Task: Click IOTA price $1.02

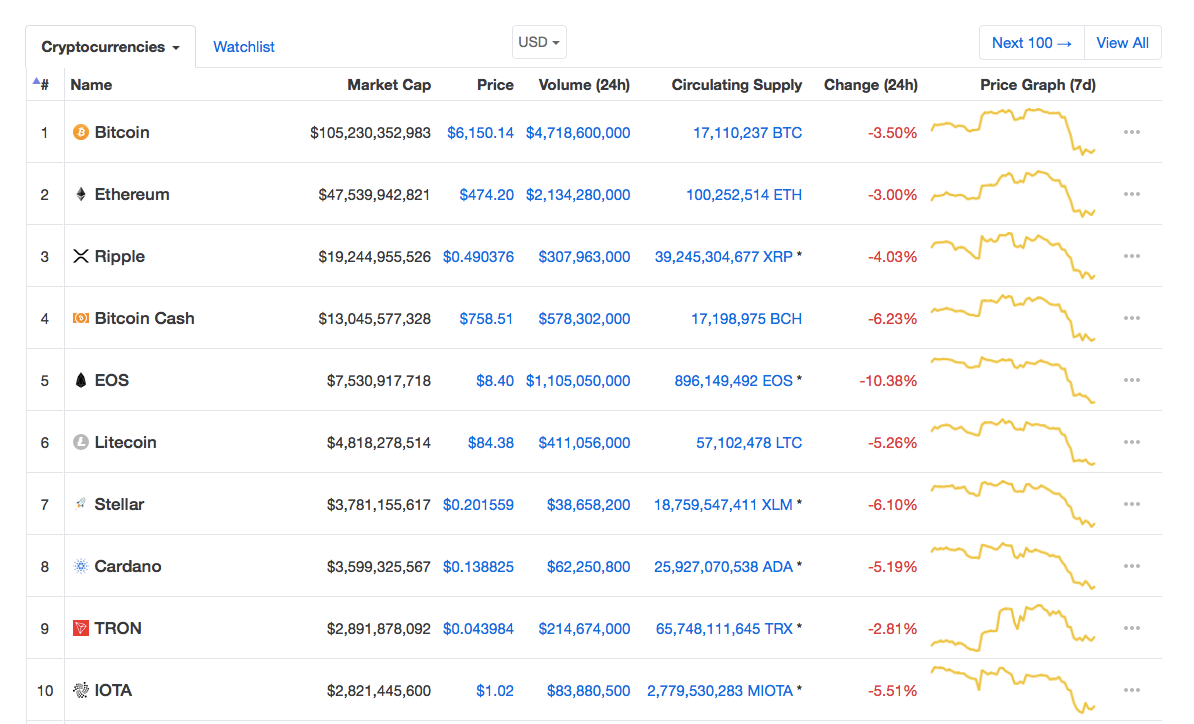Action: point(495,691)
